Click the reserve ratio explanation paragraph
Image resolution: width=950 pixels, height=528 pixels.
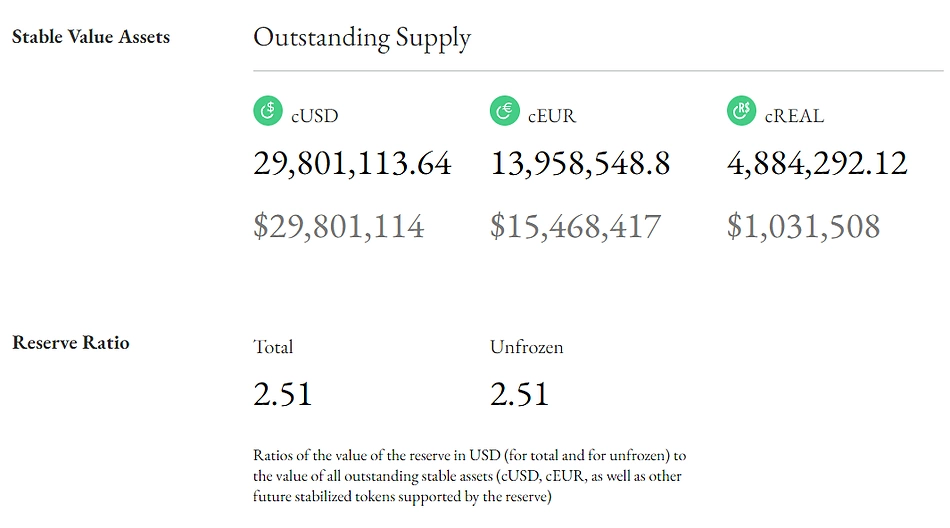click(x=470, y=476)
